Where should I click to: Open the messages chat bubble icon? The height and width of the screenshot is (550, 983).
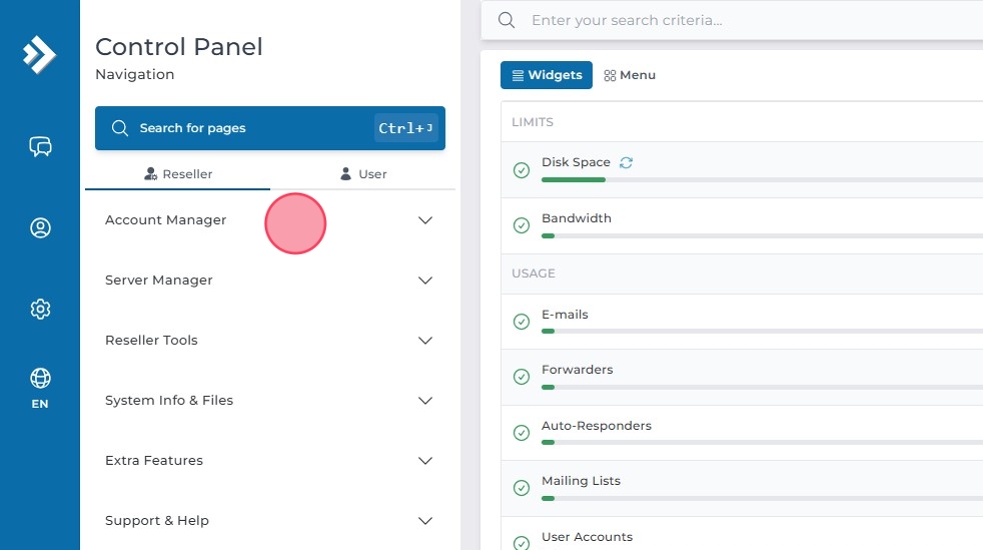[x=40, y=147]
